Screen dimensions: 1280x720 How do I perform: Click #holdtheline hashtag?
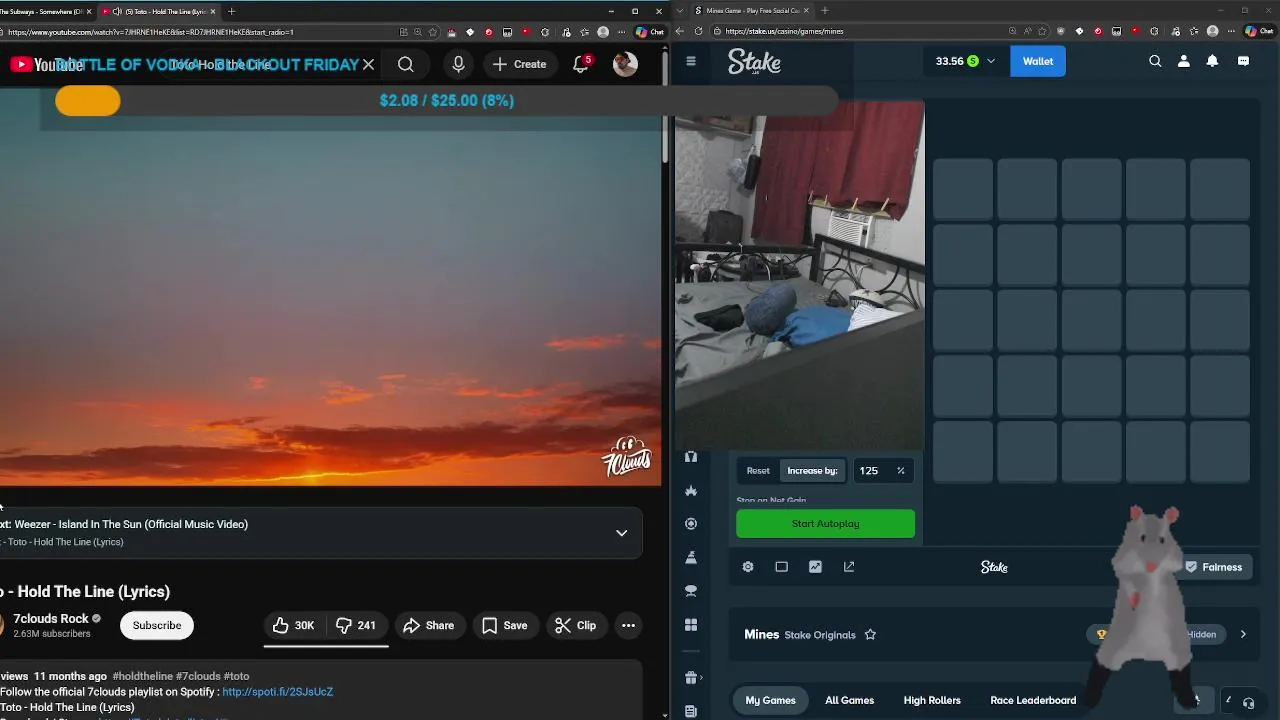142,676
